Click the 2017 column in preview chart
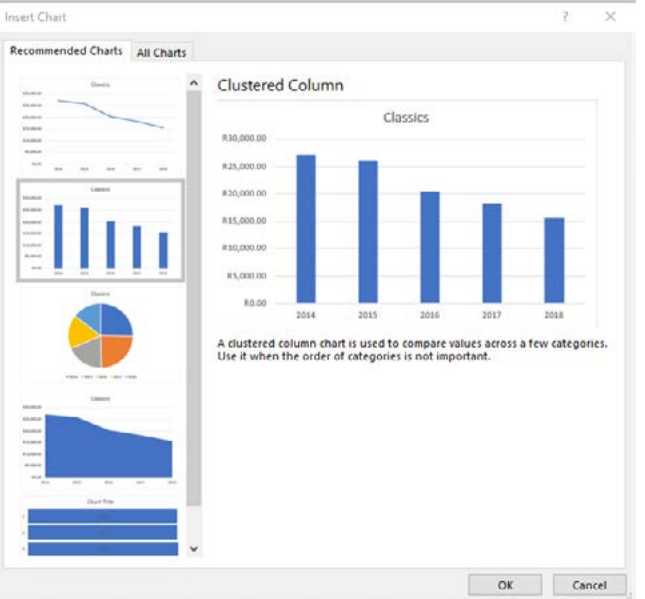The width and height of the screenshot is (645, 599). (492, 253)
